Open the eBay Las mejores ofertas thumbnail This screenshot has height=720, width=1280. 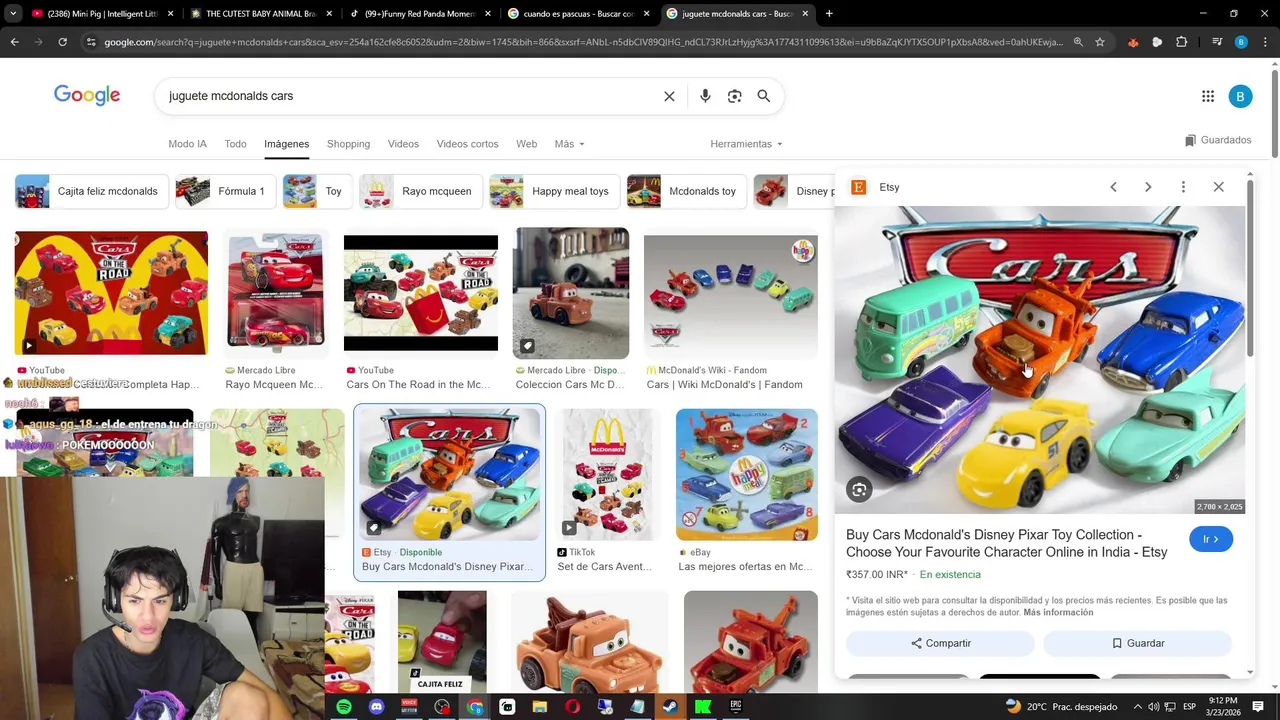[x=746, y=474]
